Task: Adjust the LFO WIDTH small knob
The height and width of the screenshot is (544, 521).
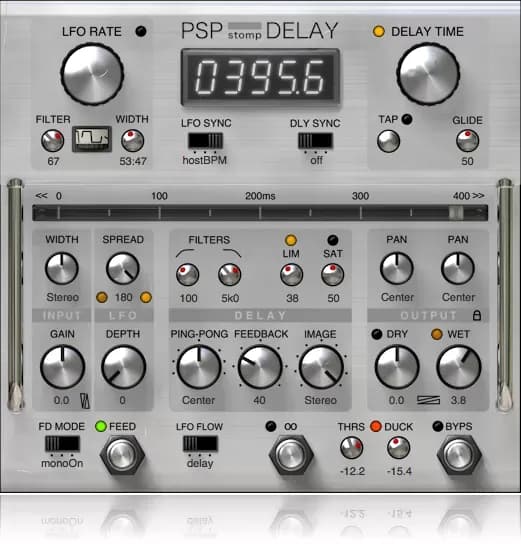Action: tap(133, 141)
